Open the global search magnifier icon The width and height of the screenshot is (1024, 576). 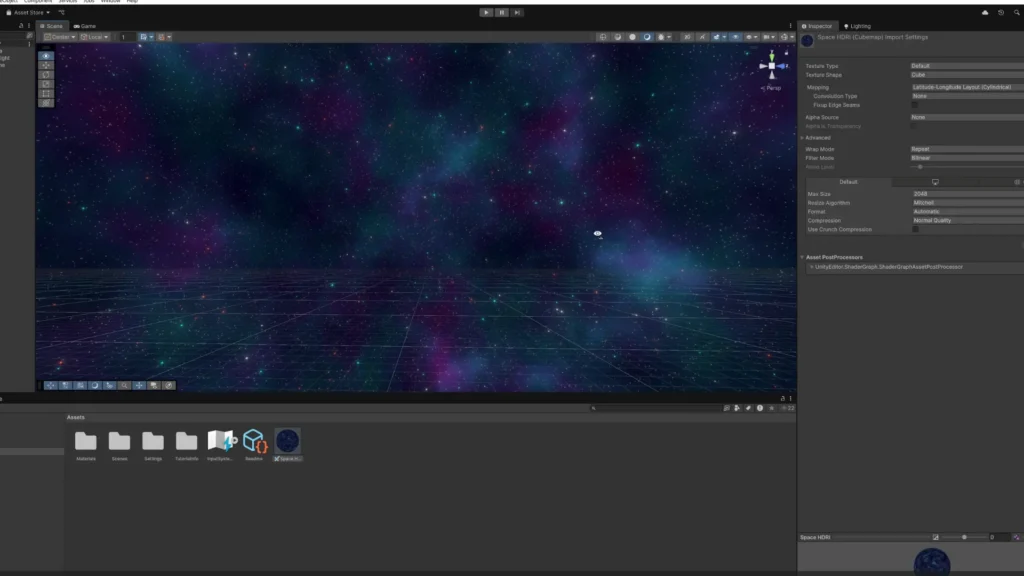[x=1017, y=12]
